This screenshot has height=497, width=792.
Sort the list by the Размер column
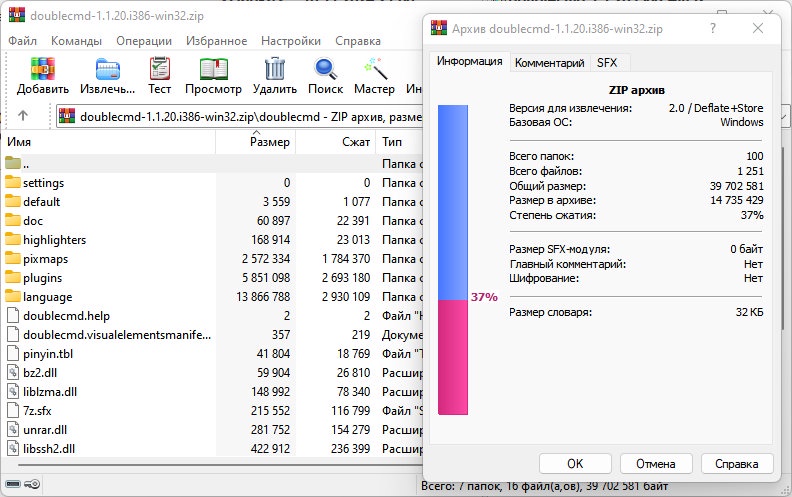pos(256,142)
